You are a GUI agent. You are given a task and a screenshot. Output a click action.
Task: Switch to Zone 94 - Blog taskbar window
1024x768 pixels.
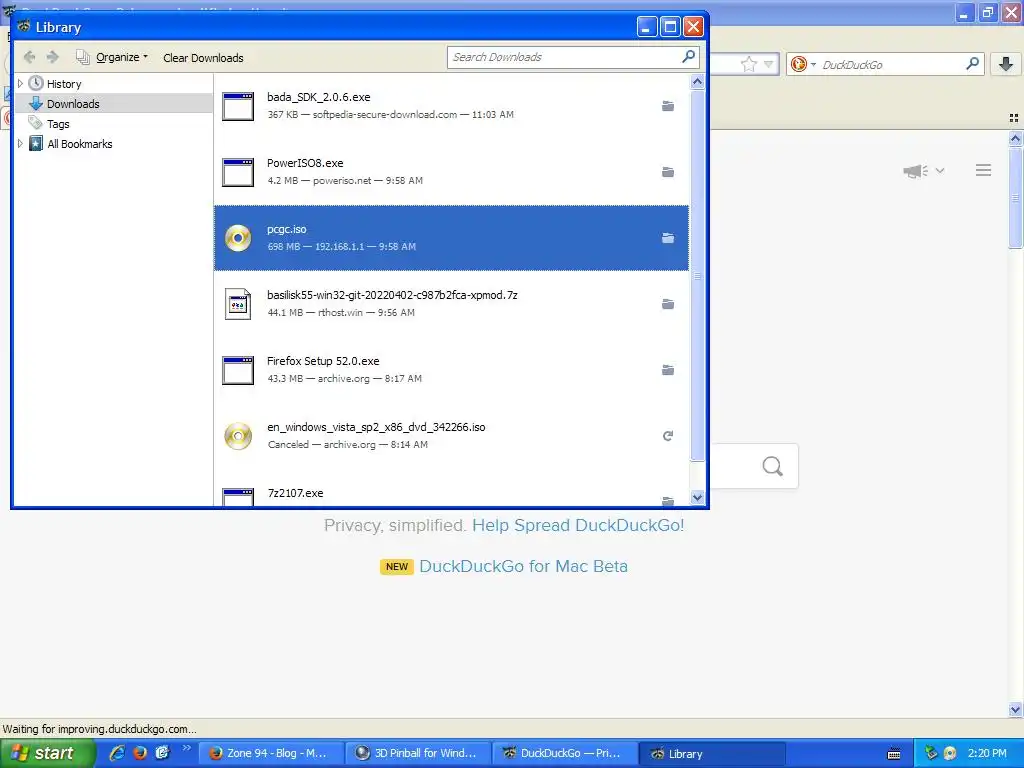[x=269, y=753]
